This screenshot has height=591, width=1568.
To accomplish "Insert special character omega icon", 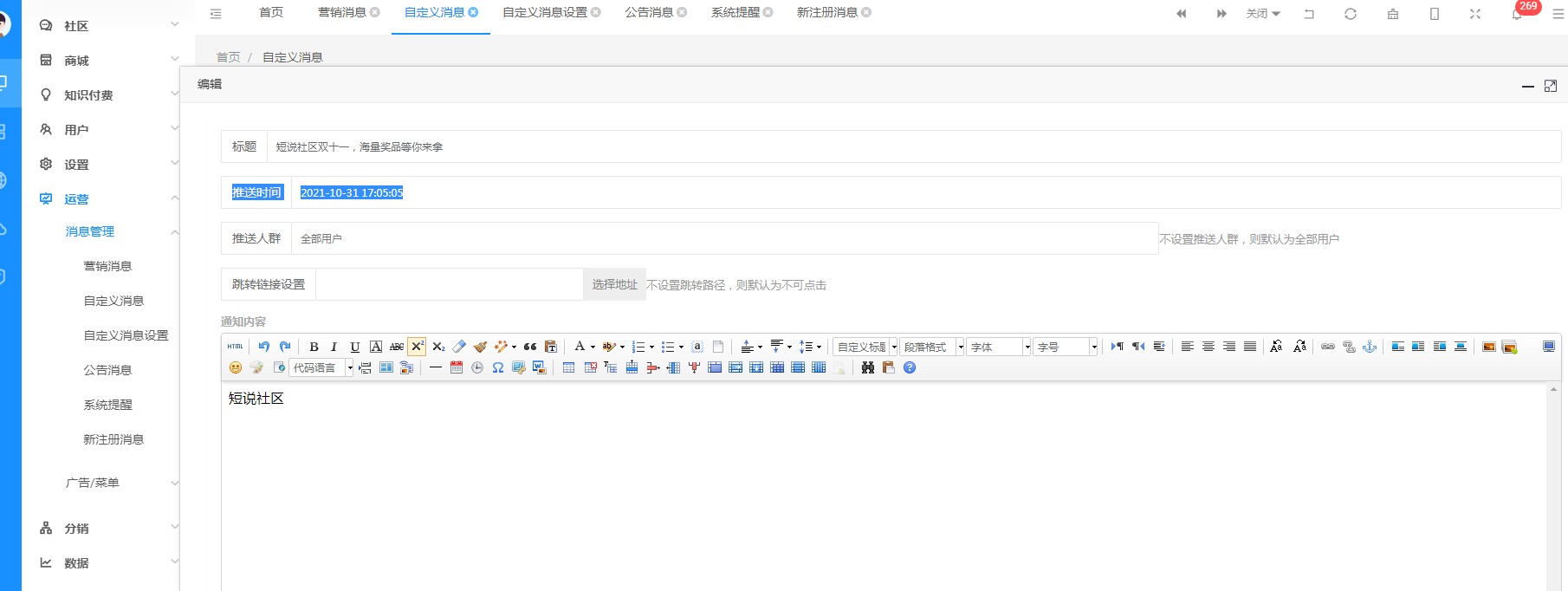I will click(x=498, y=367).
